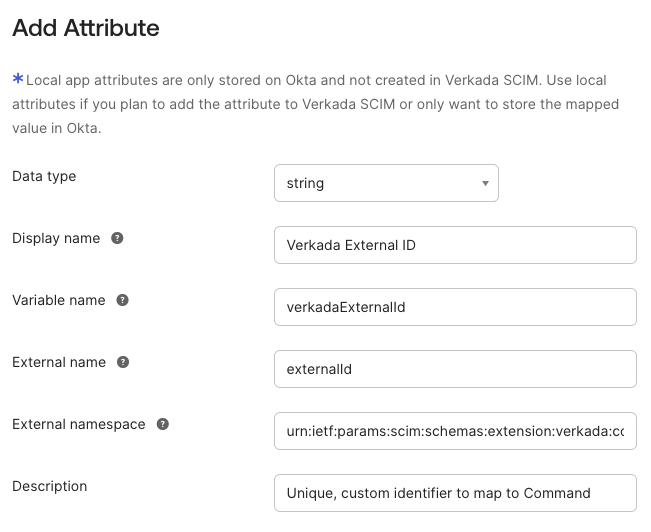The width and height of the screenshot is (651, 532).
Task: Click the help icon beside Display name
Action: [117, 239]
